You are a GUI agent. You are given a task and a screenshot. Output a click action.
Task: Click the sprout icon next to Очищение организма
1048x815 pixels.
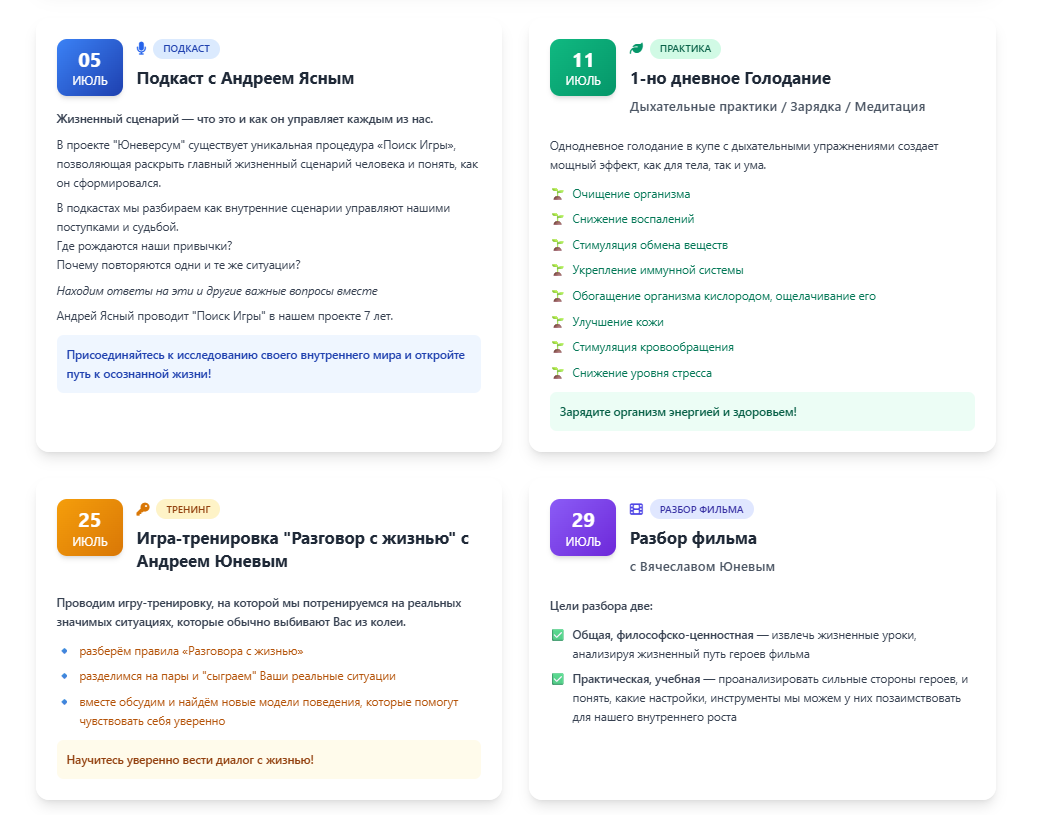tap(557, 194)
